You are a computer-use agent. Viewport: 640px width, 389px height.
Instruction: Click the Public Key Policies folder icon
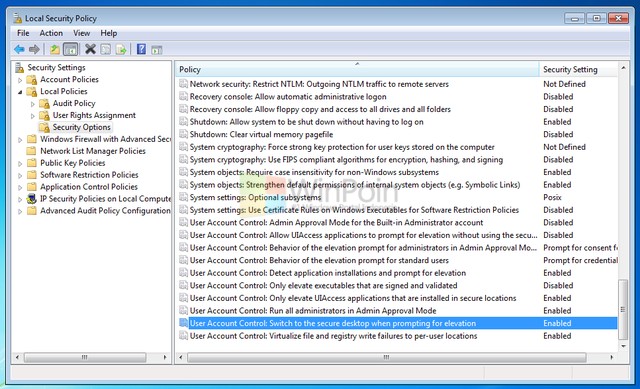click(x=31, y=163)
